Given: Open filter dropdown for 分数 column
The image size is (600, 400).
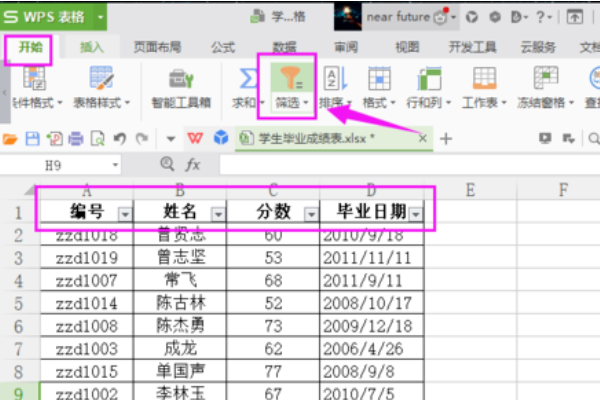Looking at the screenshot, I should [x=311, y=214].
